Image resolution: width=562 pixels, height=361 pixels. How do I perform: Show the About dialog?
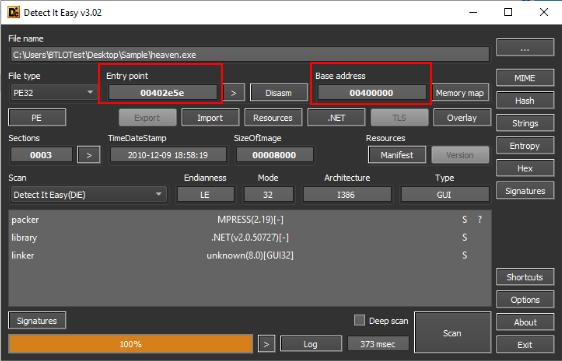(525, 322)
